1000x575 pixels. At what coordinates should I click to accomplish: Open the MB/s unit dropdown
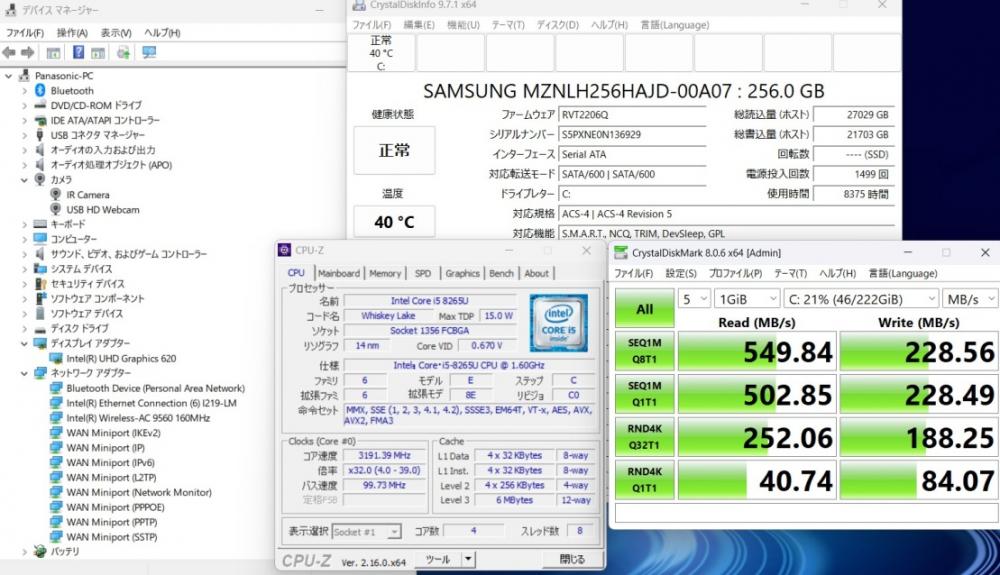click(x=971, y=299)
